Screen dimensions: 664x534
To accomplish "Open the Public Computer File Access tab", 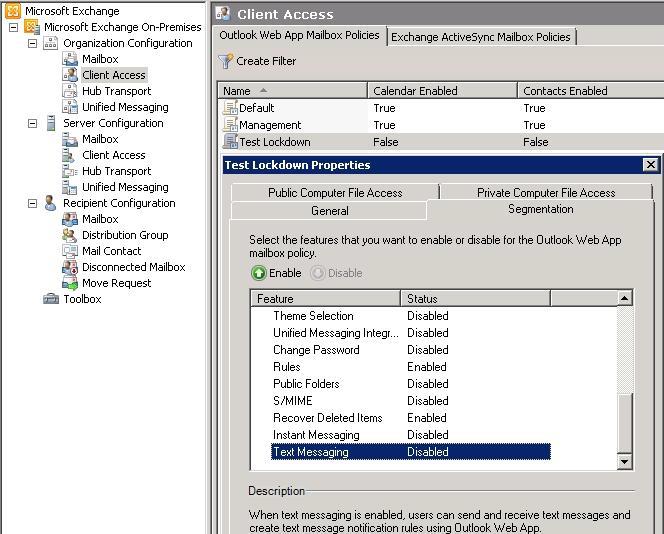I will (335, 193).
